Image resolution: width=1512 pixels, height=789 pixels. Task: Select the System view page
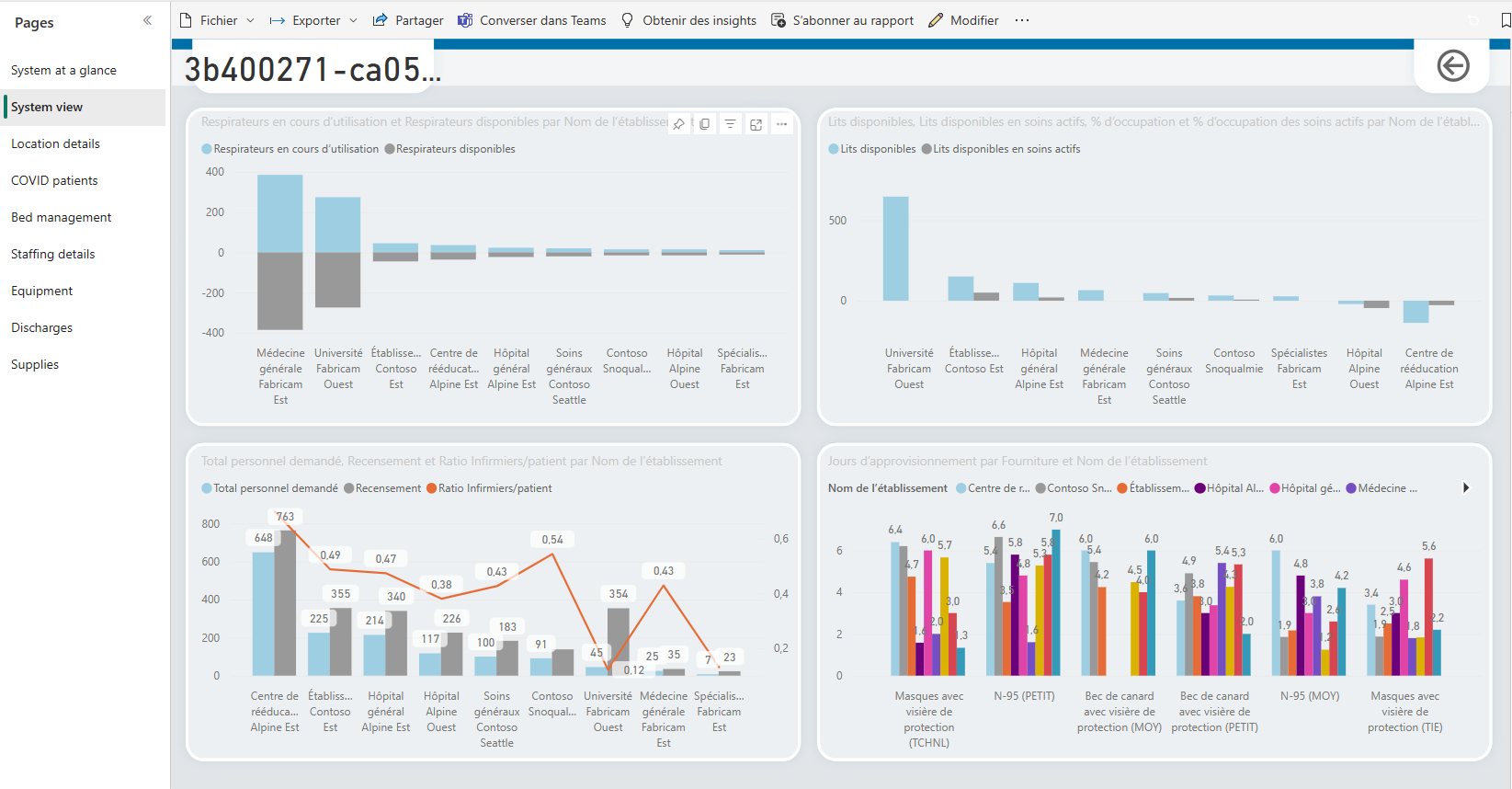pos(83,107)
